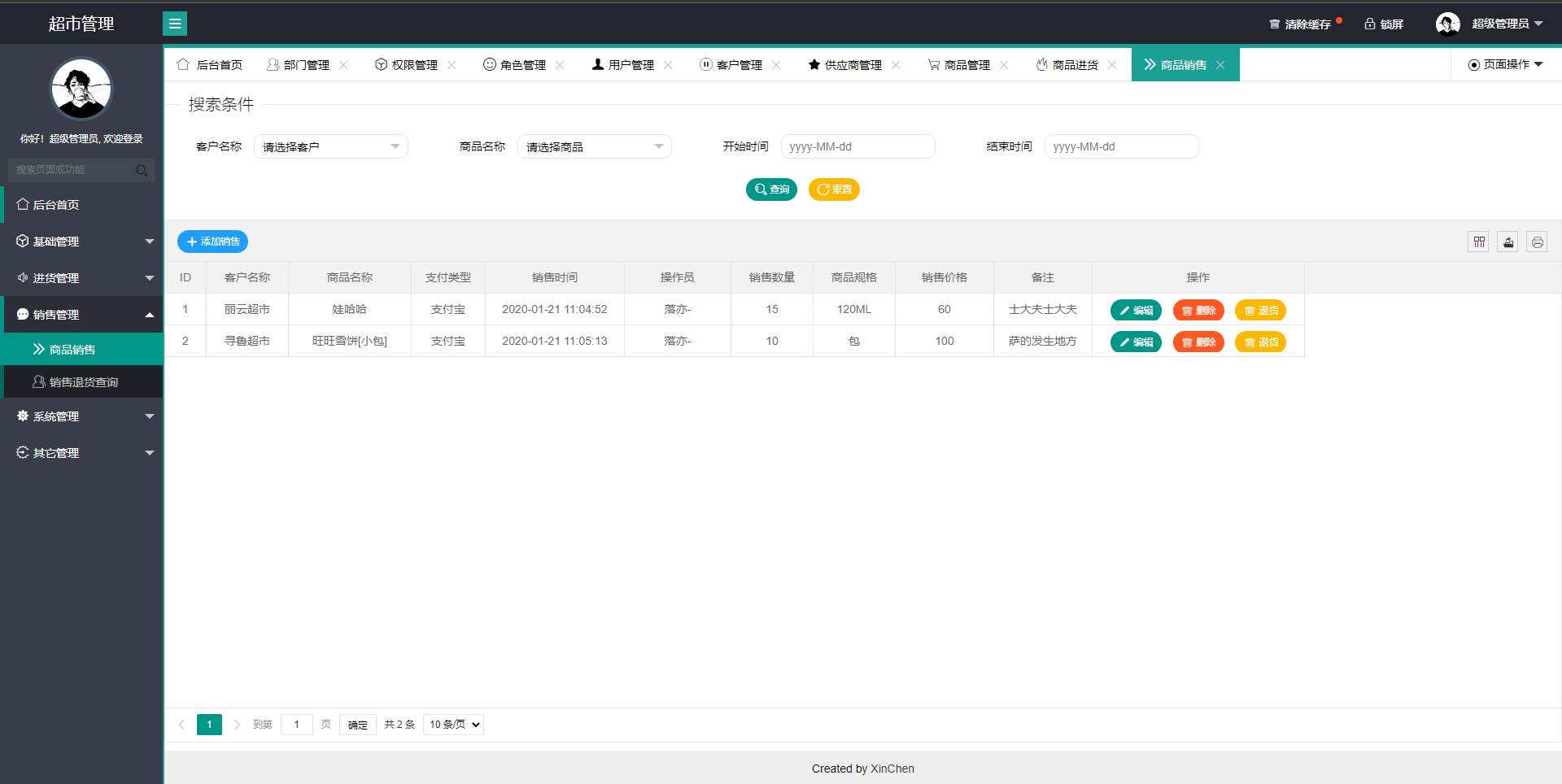Collapse the 销售管理 sidebar menu
1562x784 pixels.
point(83,315)
